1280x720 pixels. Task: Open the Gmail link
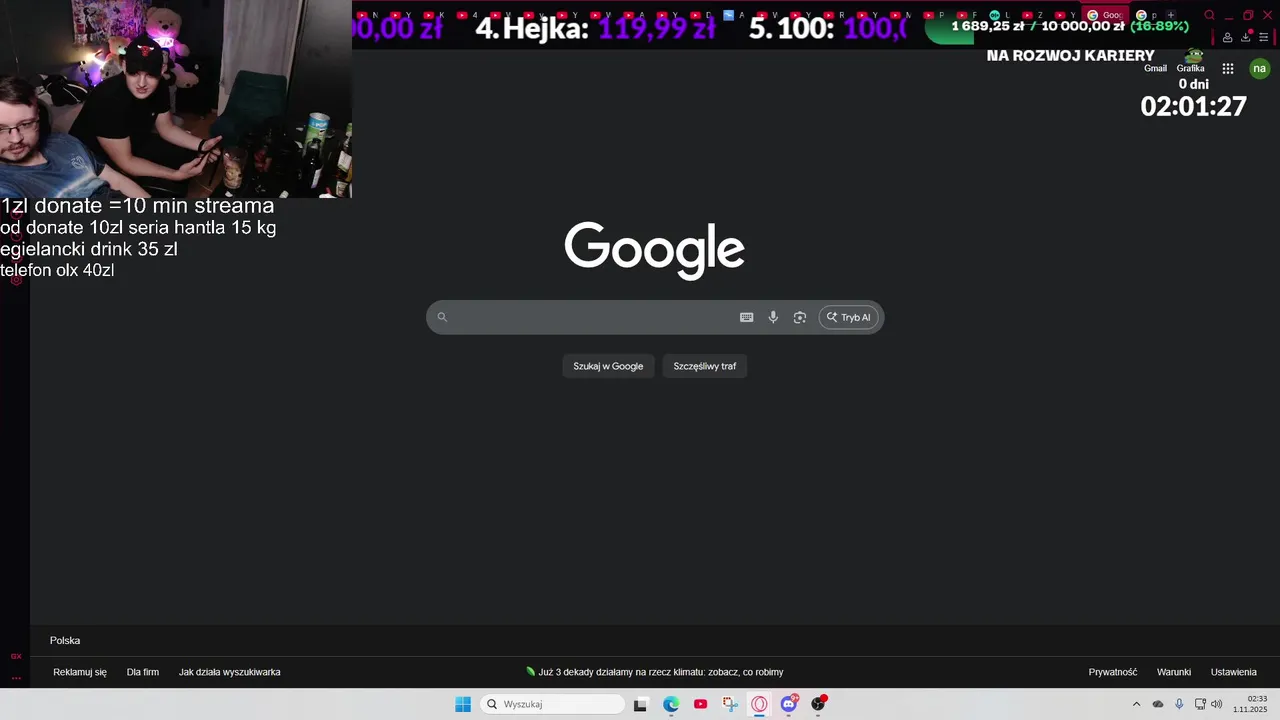1155,68
